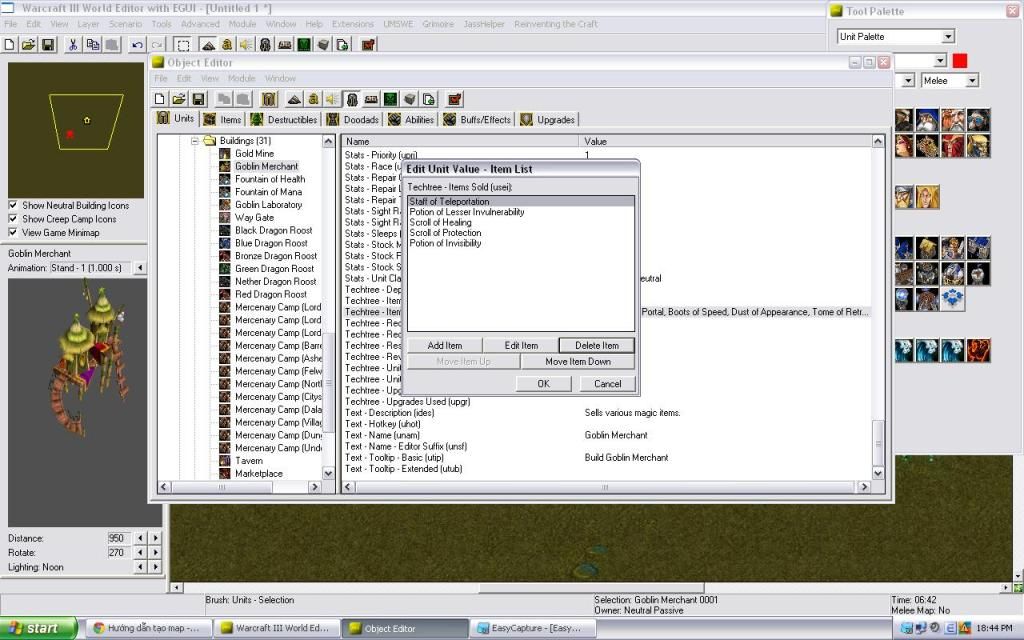Image resolution: width=1024 pixels, height=640 pixels.
Task: Confirm the Item List with OK
Action: tap(543, 384)
